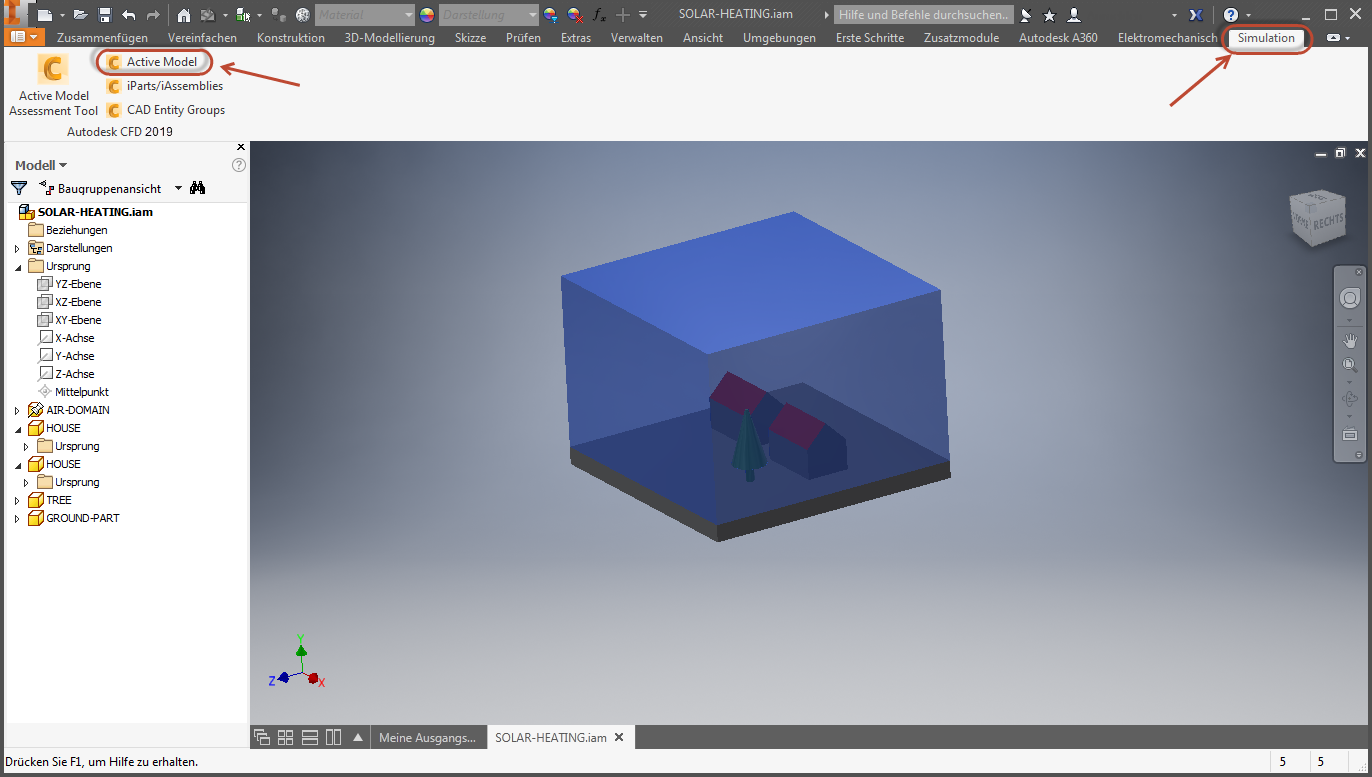Arrange the windows vertically
This screenshot has height=777, width=1372.
334,737
